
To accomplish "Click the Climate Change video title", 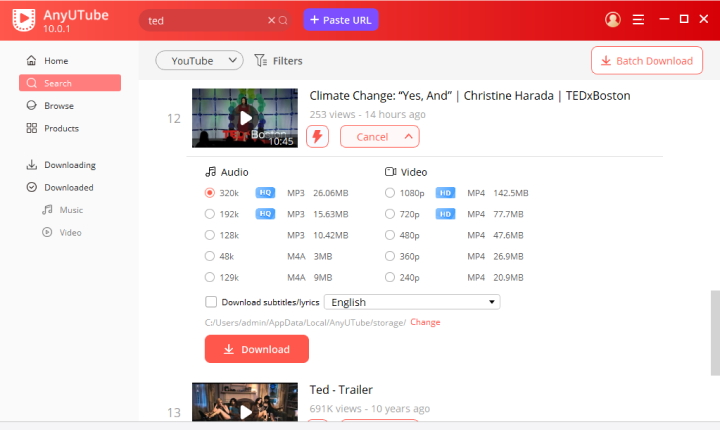I will [470, 96].
